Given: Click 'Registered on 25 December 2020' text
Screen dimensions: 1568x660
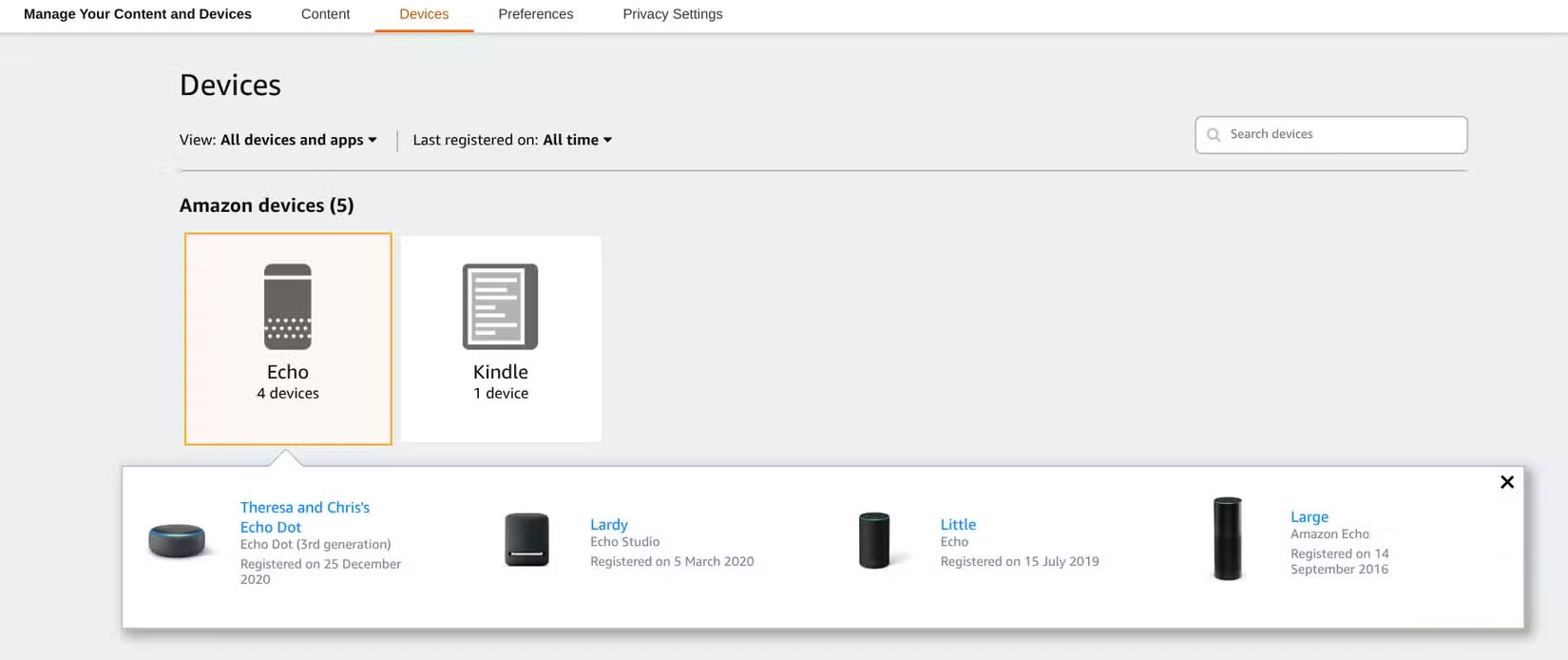Looking at the screenshot, I should [320, 572].
